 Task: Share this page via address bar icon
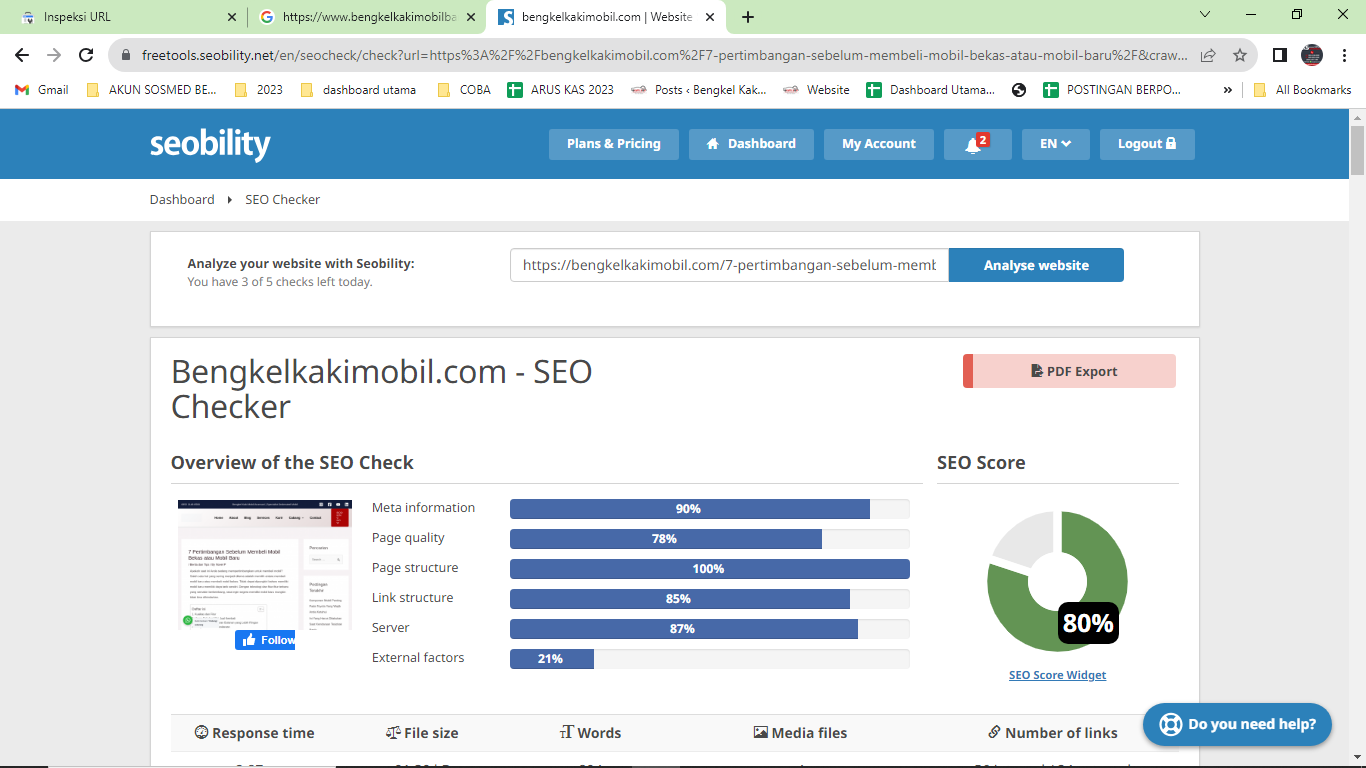1208,55
